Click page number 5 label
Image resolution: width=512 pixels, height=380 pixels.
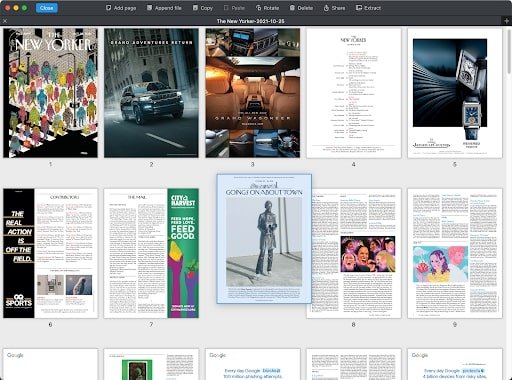coord(455,164)
